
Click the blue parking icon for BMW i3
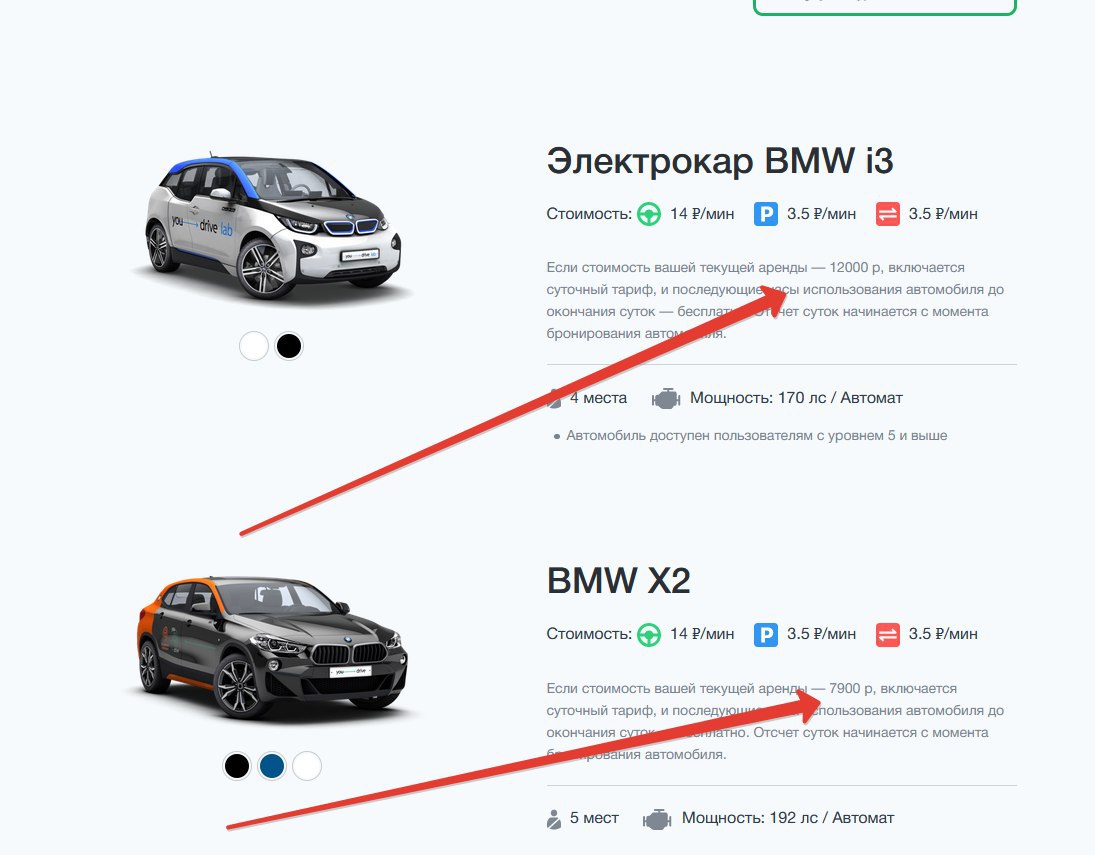click(766, 214)
